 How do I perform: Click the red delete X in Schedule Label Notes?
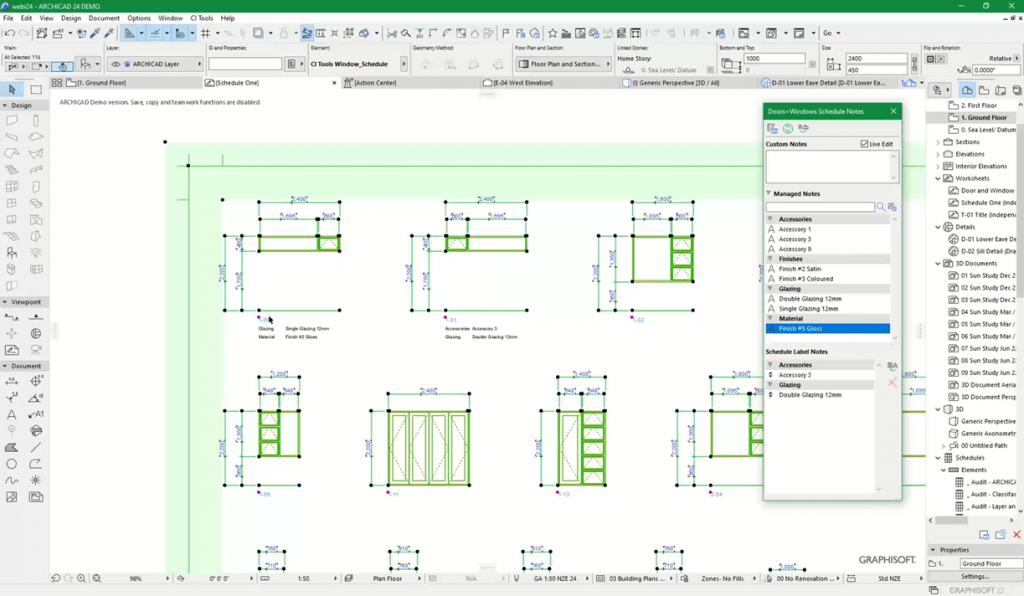(892, 382)
